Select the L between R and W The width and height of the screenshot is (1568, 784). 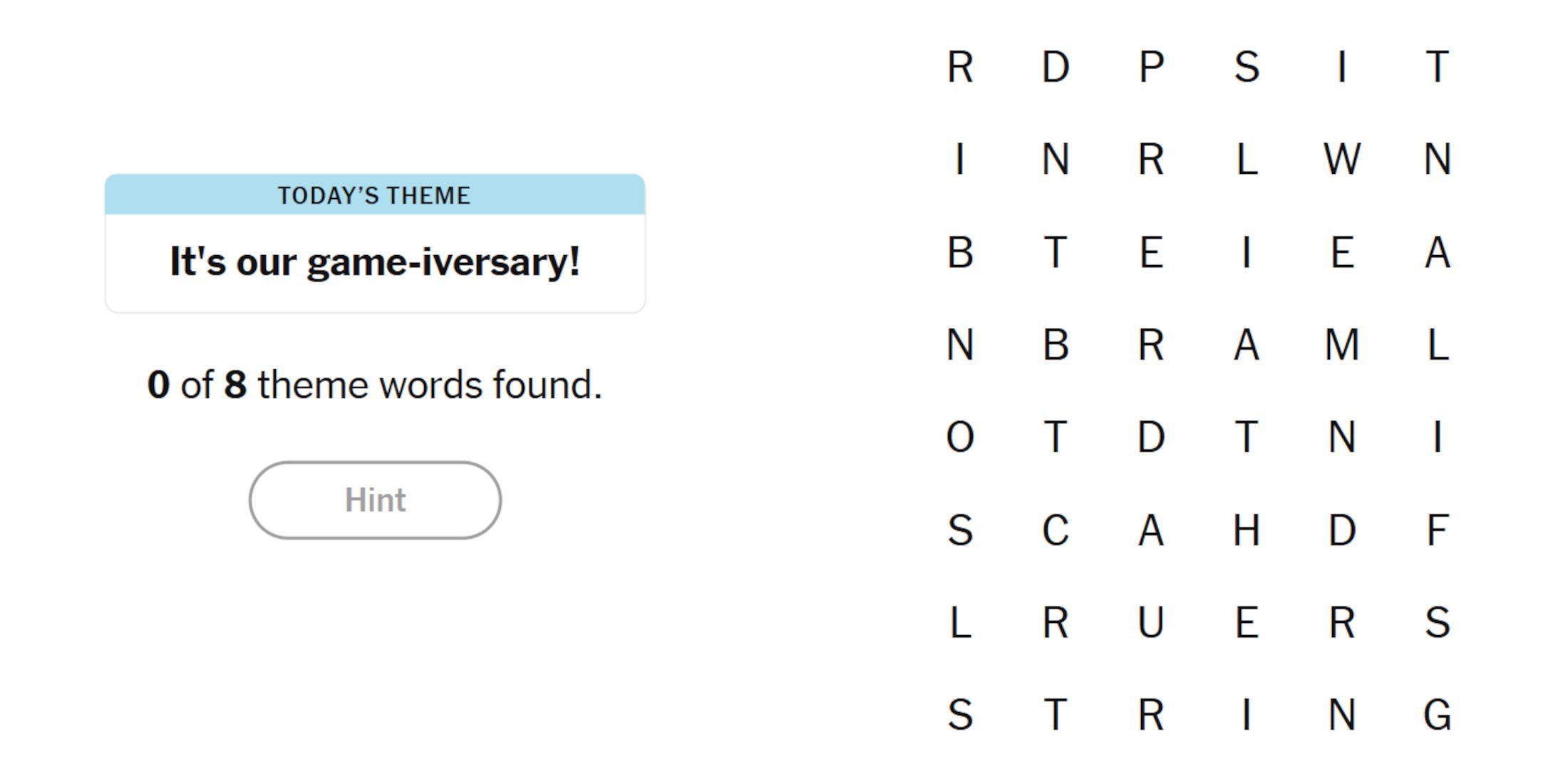coord(1247,159)
